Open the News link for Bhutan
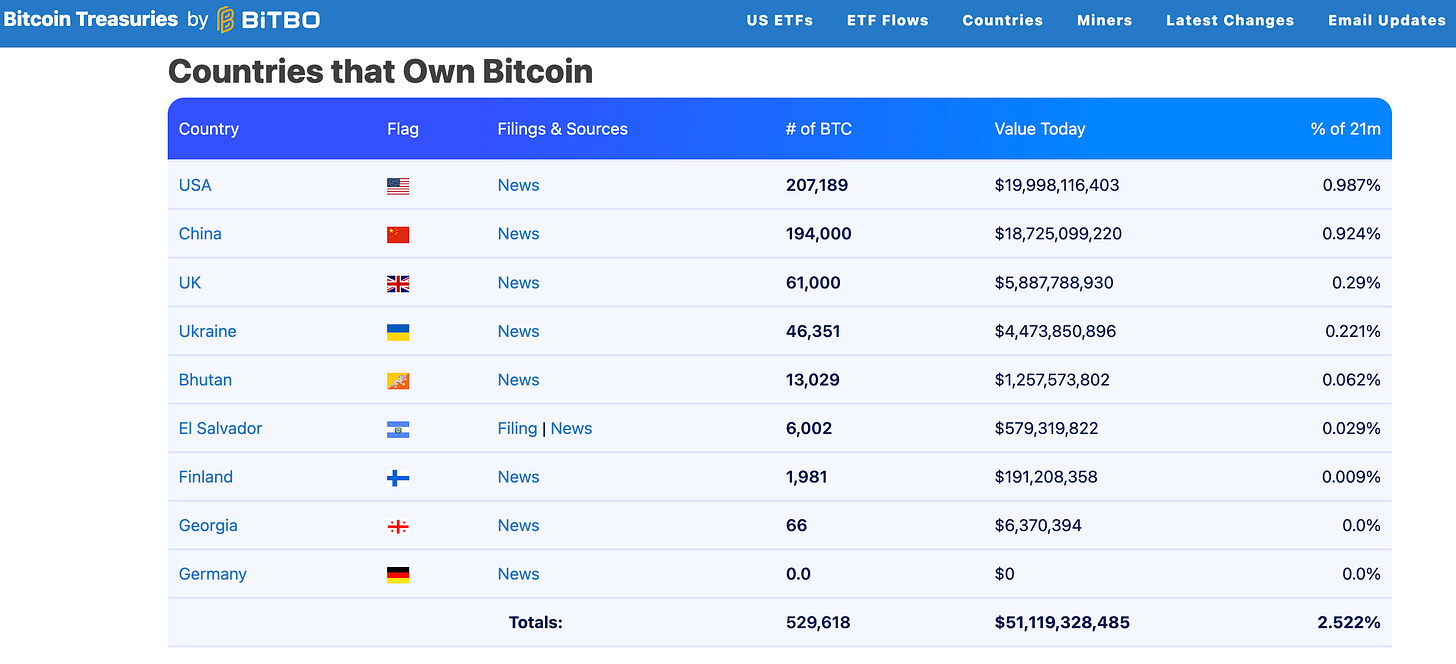Image resolution: width=1456 pixels, height=664 pixels. 518,379
